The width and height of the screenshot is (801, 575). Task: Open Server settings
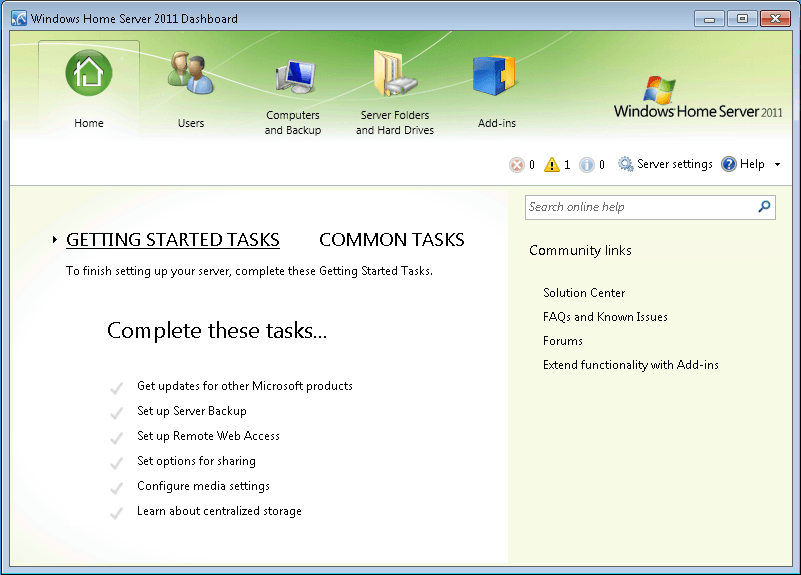pyautogui.click(x=674, y=164)
